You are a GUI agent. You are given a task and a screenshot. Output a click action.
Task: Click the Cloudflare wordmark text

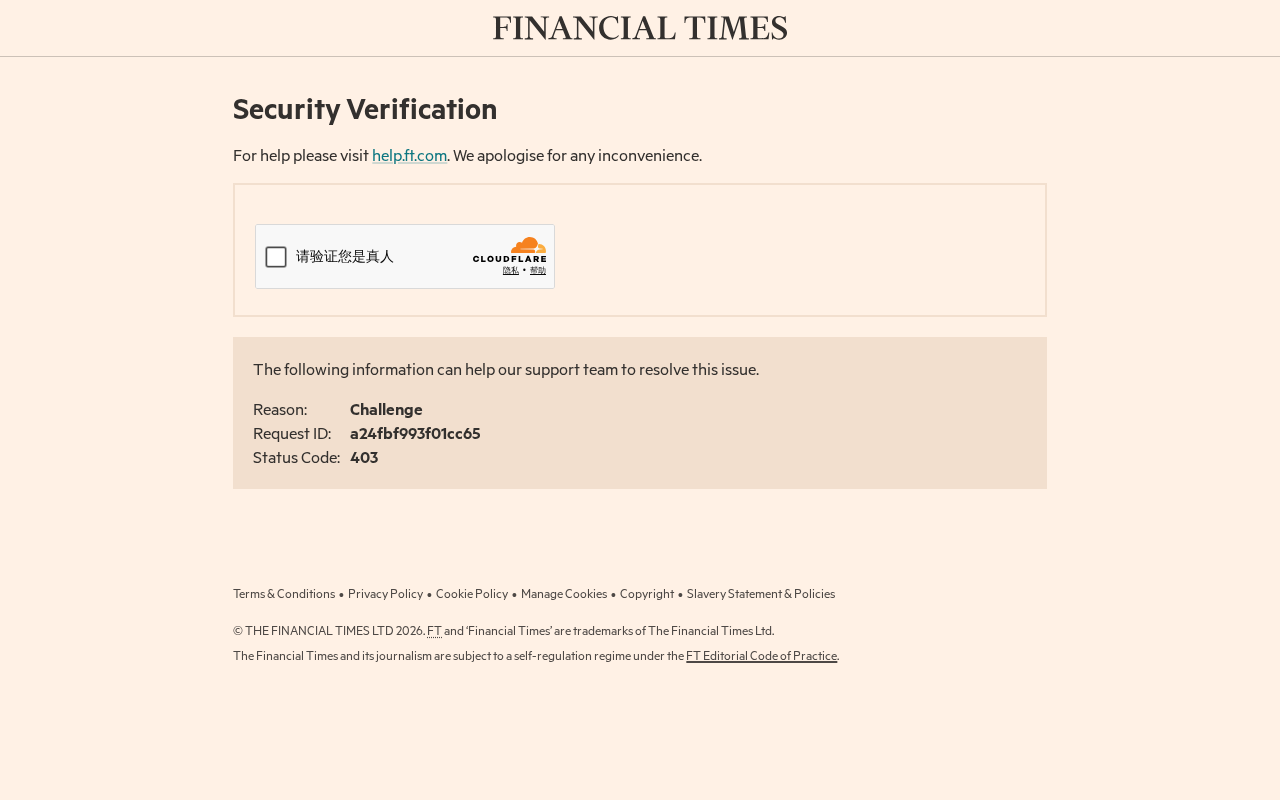coord(510,260)
